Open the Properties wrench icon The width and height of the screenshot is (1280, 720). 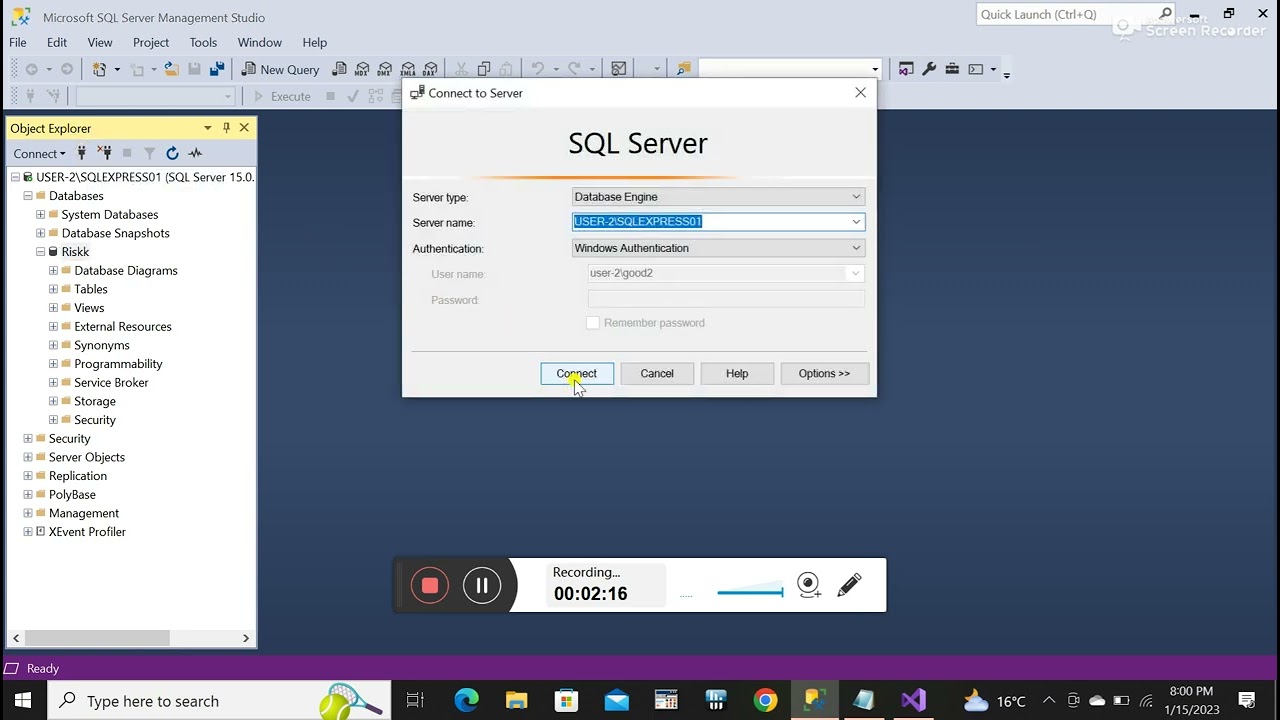pos(929,69)
